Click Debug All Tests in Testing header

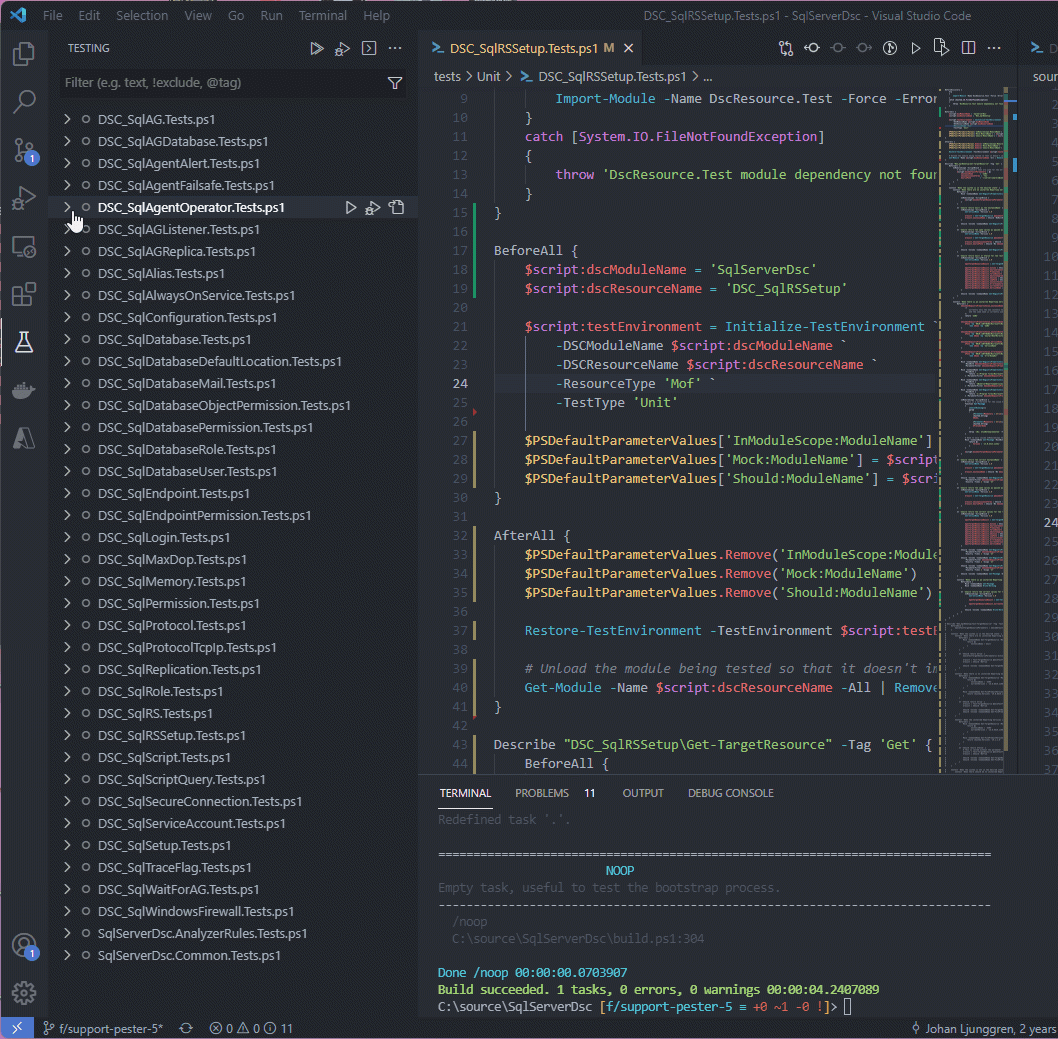[343, 48]
